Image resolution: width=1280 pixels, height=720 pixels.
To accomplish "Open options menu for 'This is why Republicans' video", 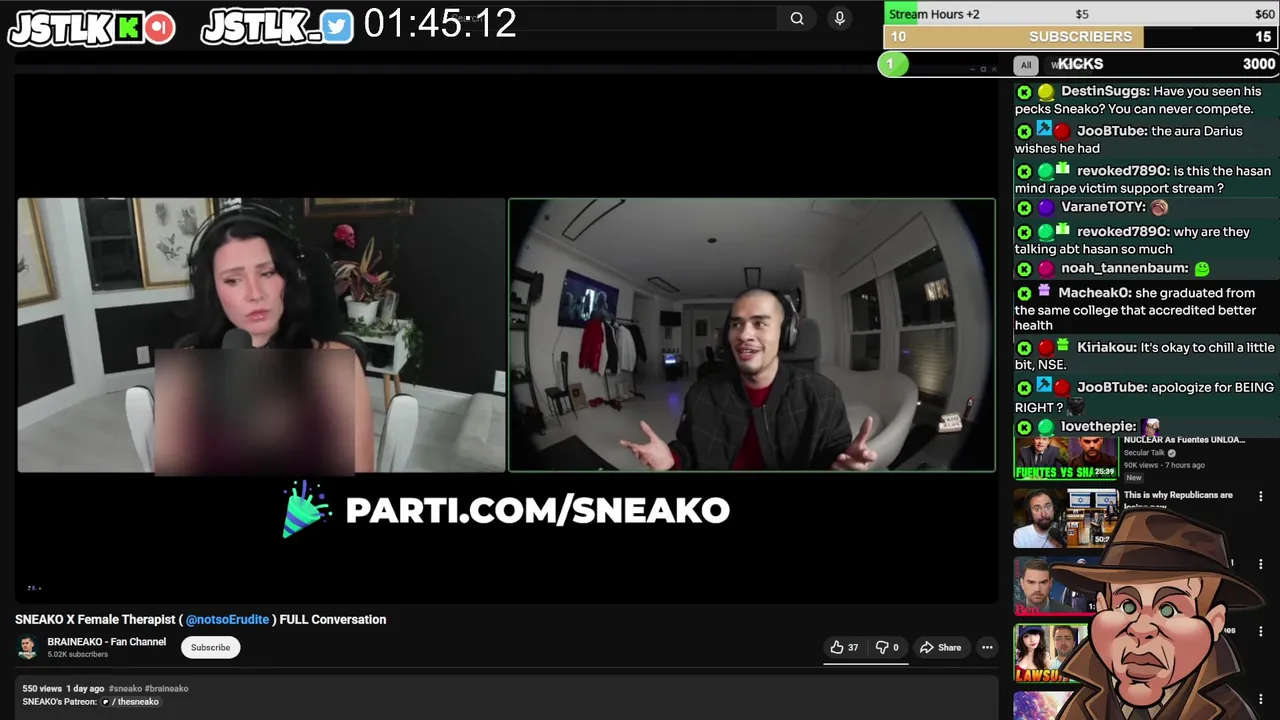I will 1260,497.
